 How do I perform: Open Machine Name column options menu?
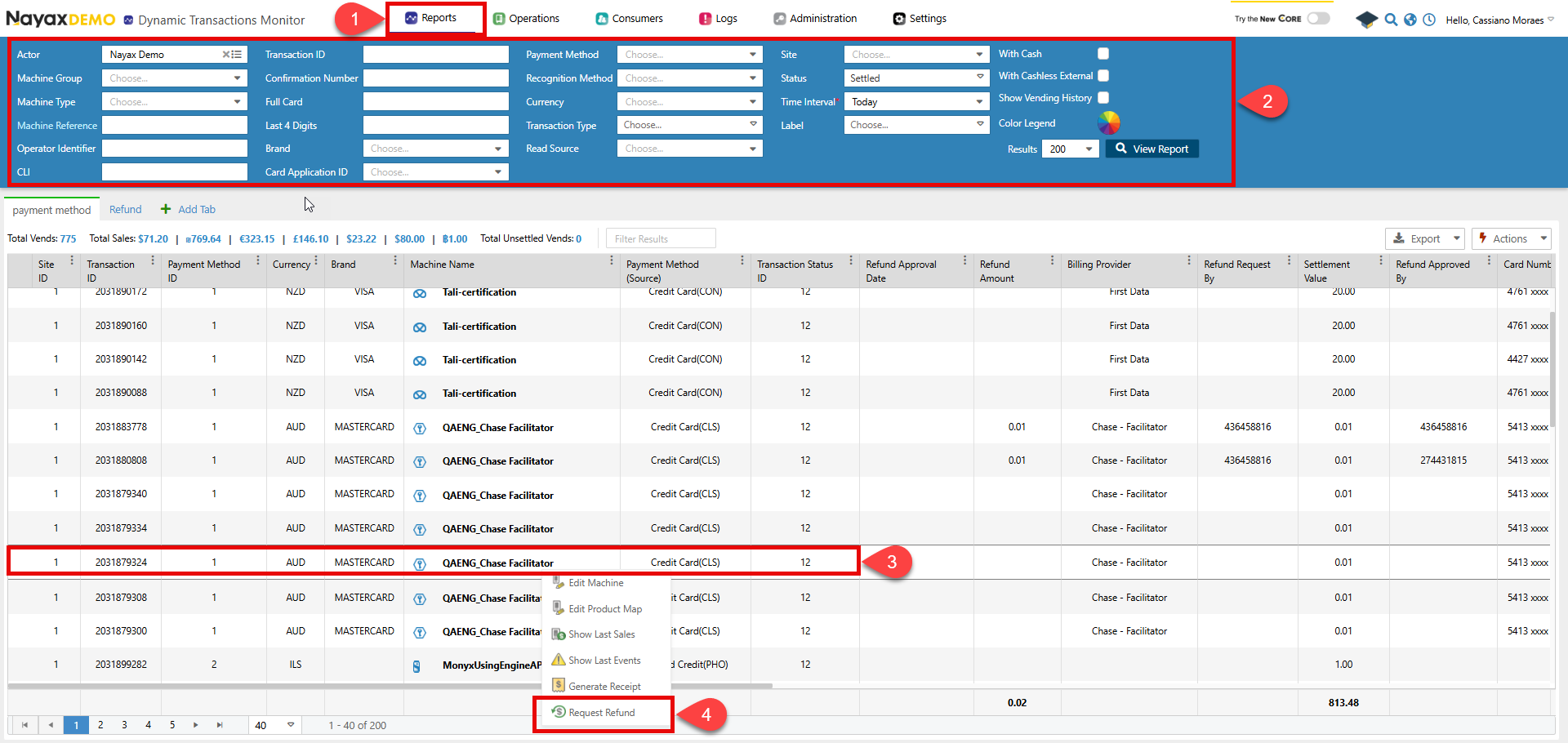(x=612, y=261)
